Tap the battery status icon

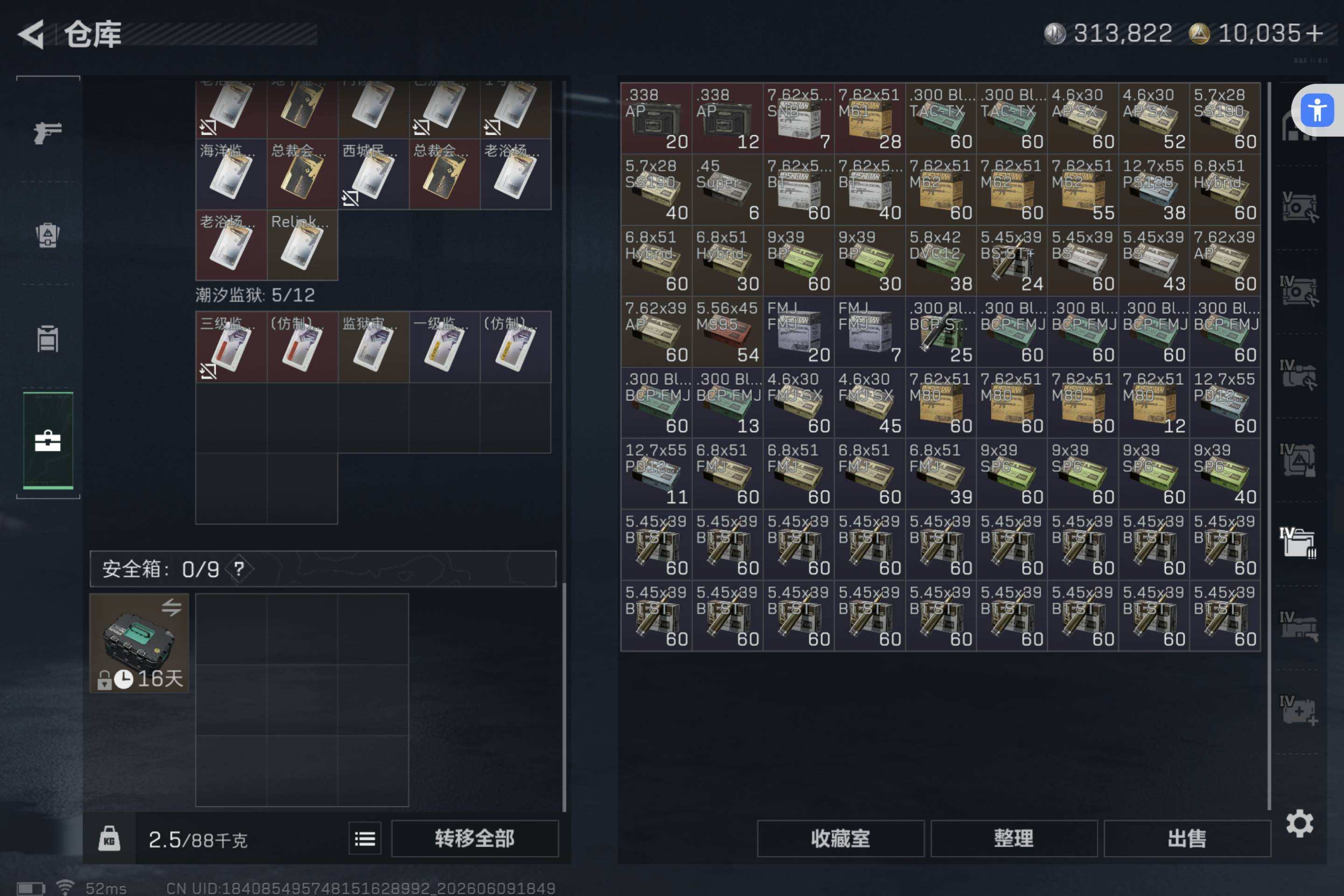pos(31,888)
